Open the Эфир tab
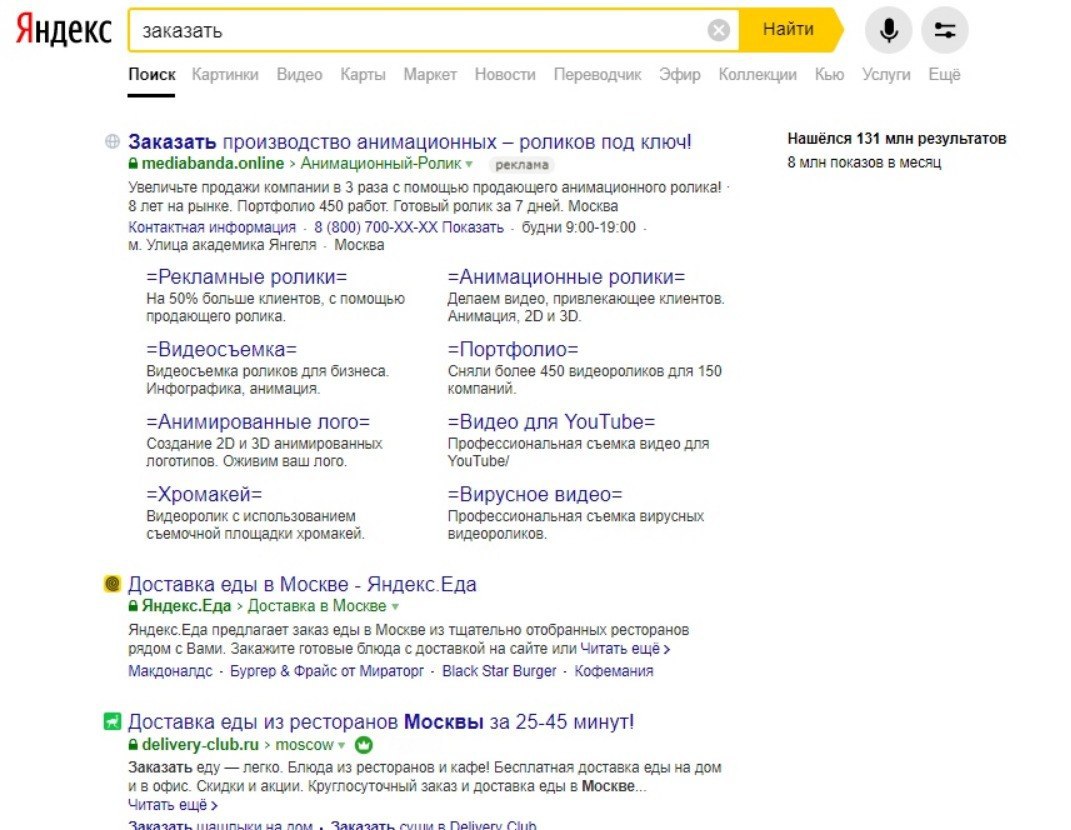Image resolution: width=1071 pixels, height=830 pixels. pyautogui.click(x=680, y=74)
